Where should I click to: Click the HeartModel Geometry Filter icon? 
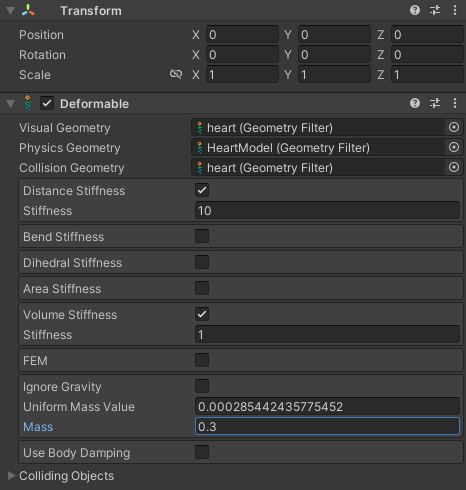coord(200,148)
